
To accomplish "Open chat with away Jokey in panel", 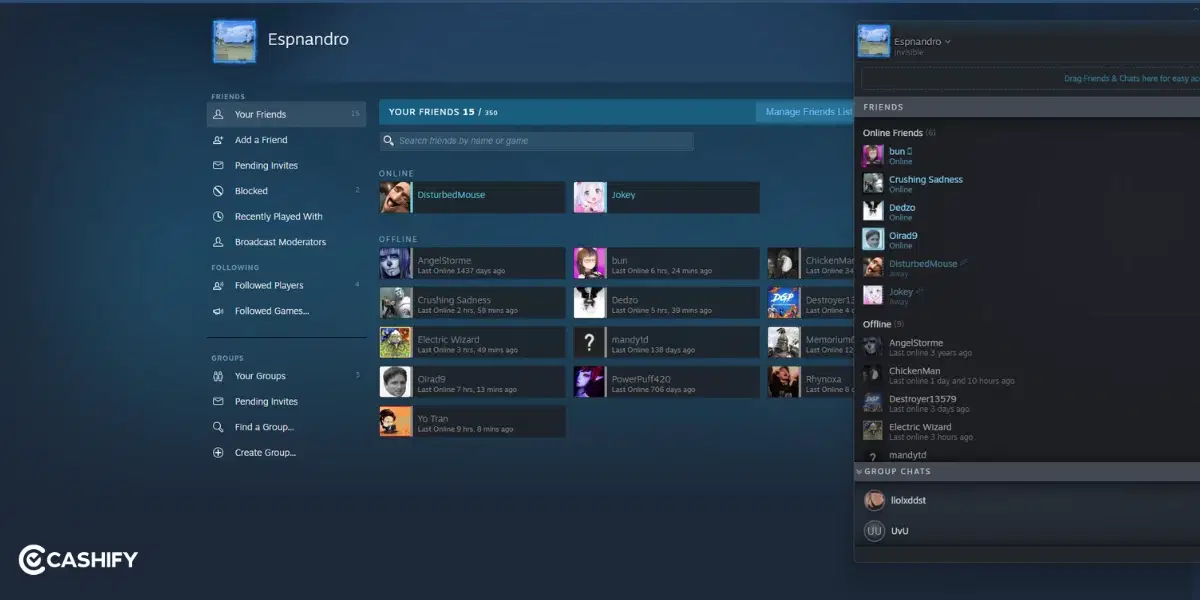I will click(1029, 296).
